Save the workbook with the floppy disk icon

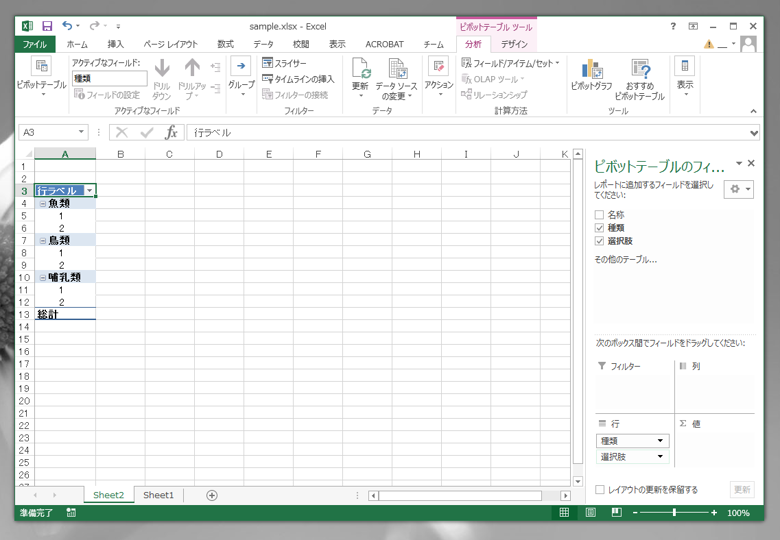47,26
